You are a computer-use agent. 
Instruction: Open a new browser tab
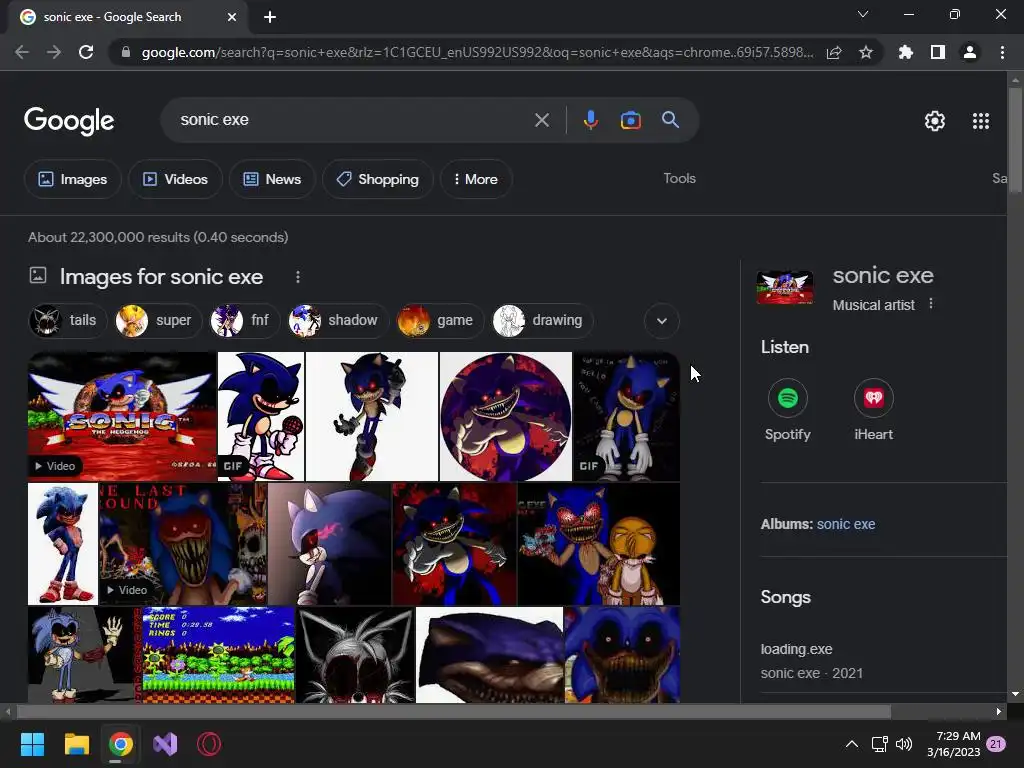(x=270, y=17)
